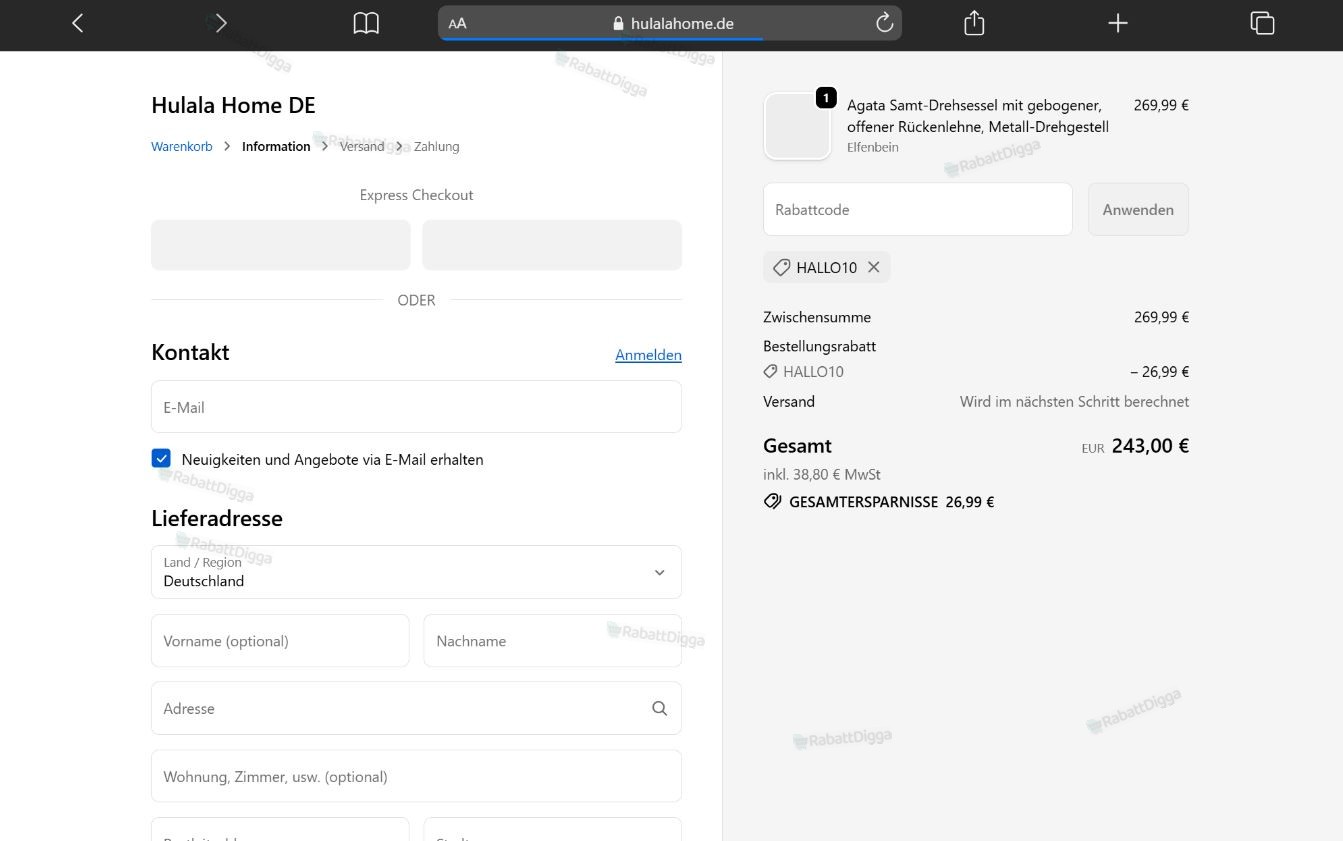Click the Hulala Home DE store title
The height and width of the screenshot is (841, 1343).
click(x=233, y=105)
